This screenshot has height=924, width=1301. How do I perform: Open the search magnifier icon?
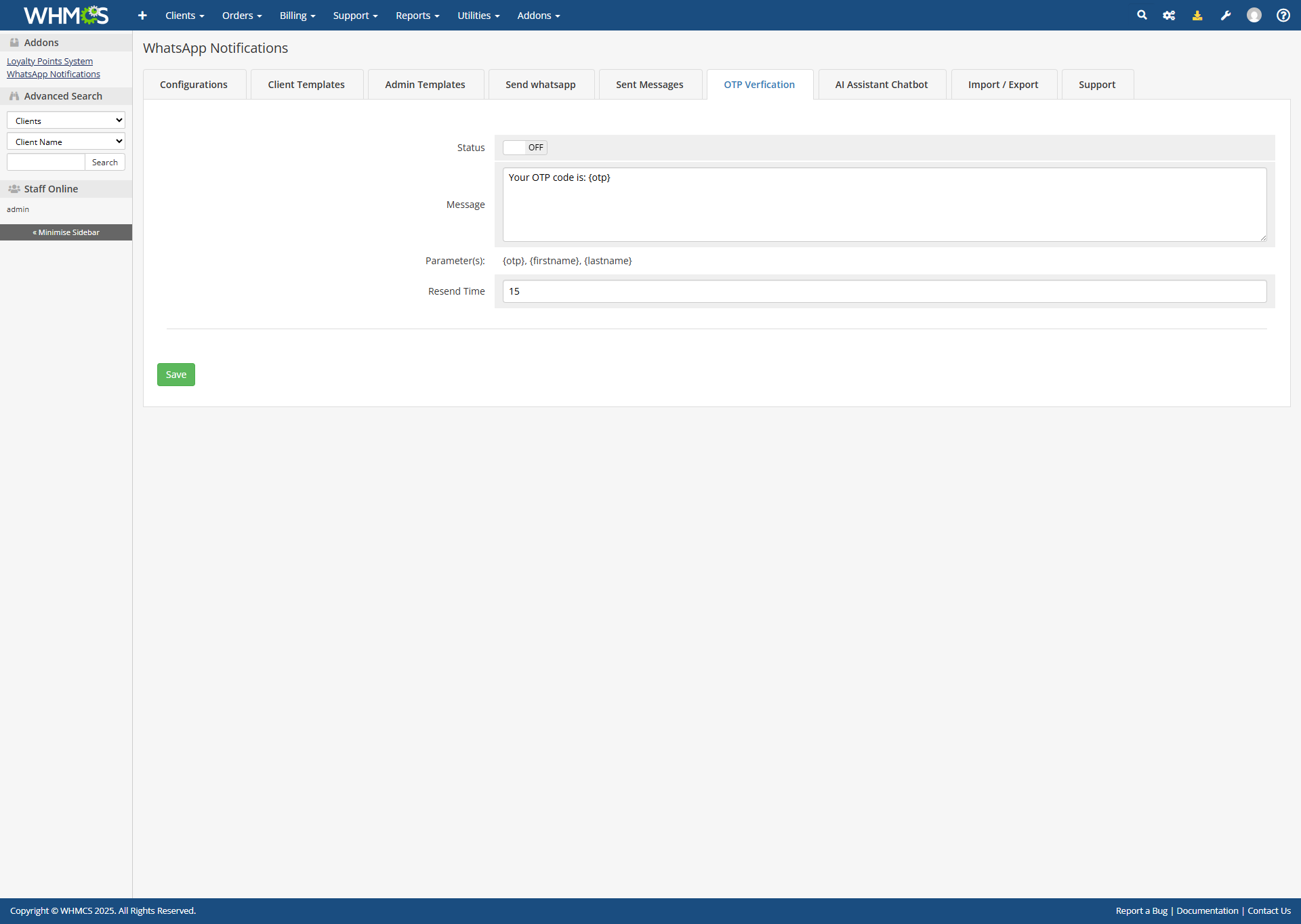[1142, 15]
